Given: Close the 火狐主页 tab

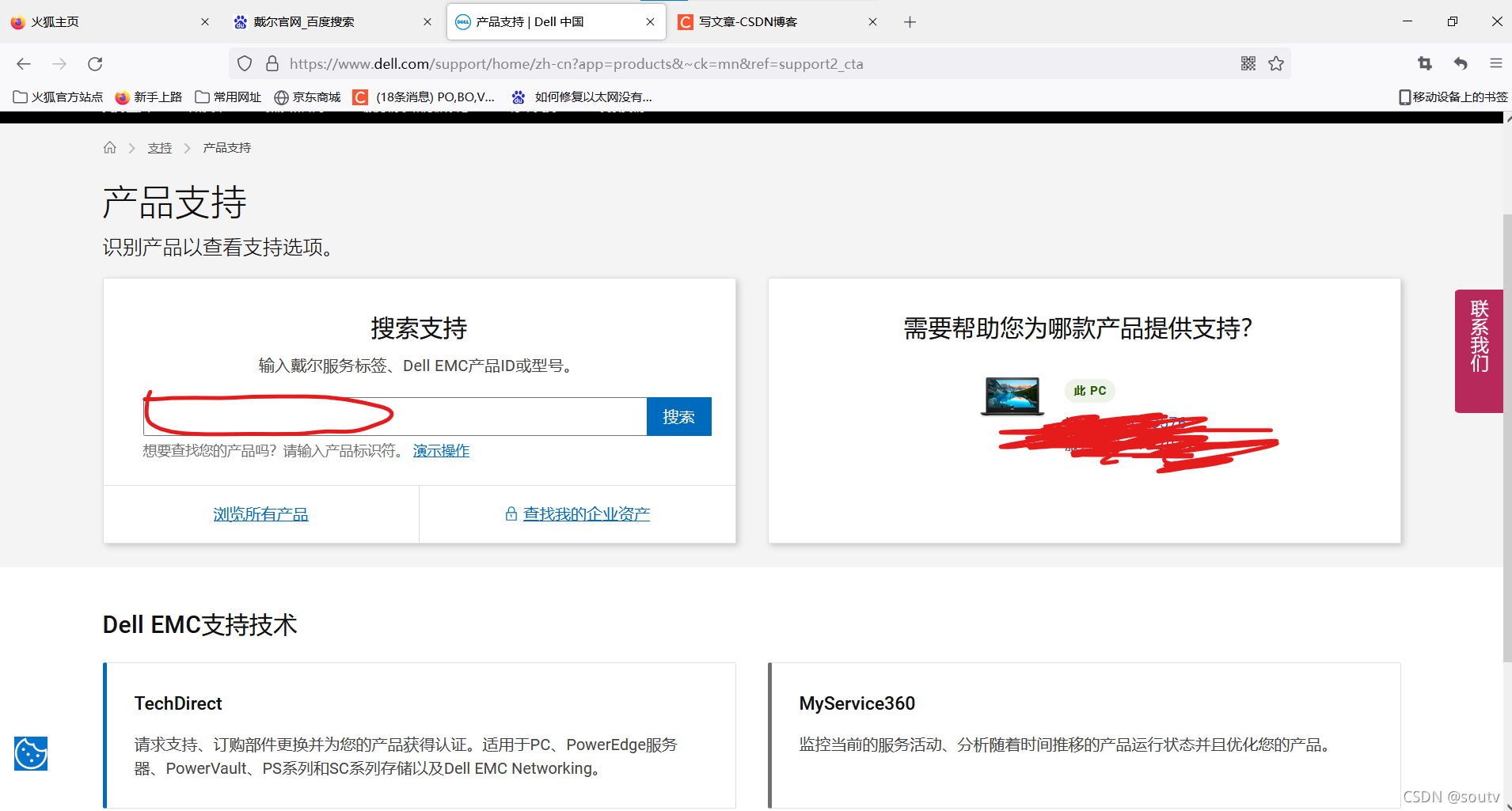Looking at the screenshot, I should (x=205, y=22).
